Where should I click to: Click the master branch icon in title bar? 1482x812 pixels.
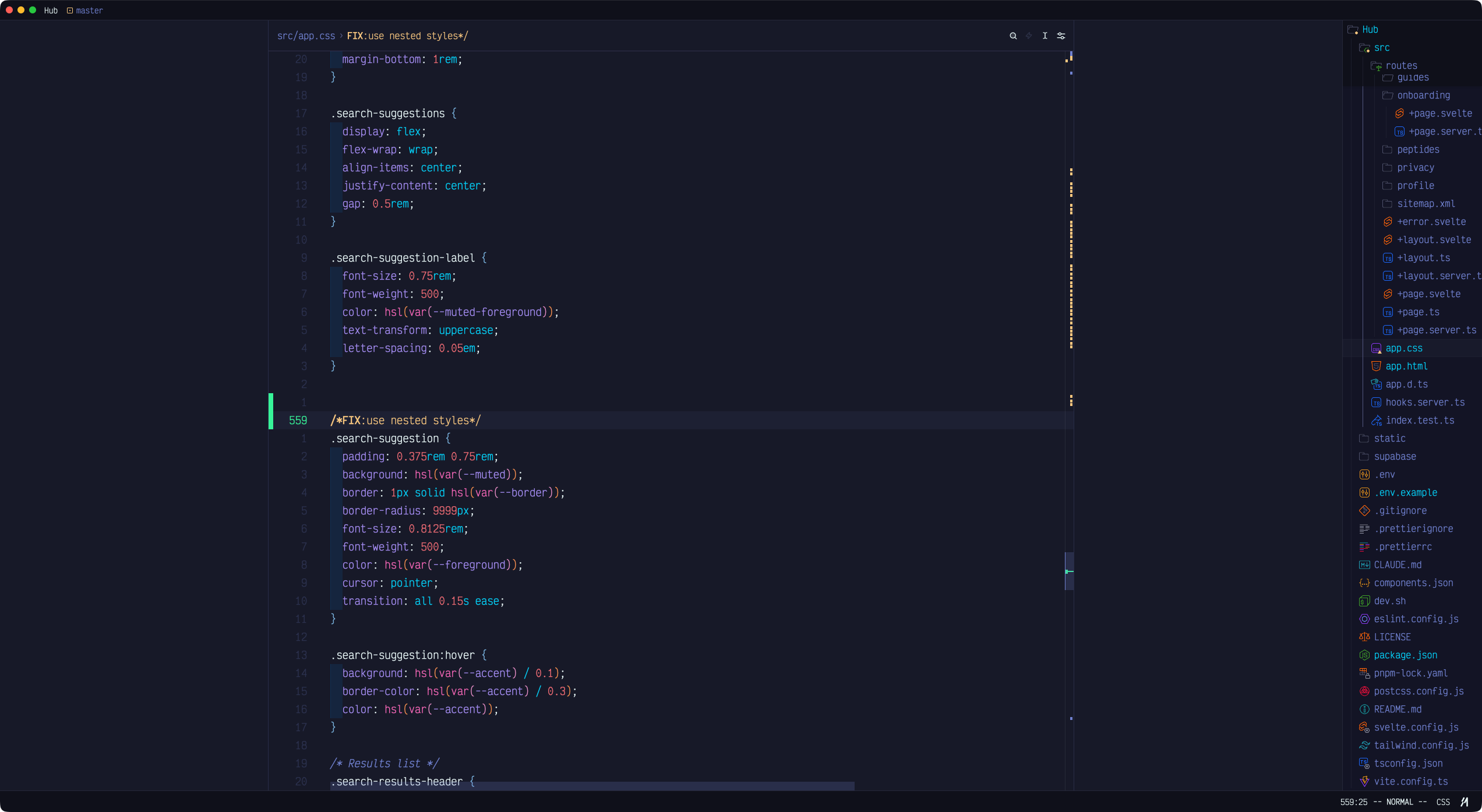70,10
